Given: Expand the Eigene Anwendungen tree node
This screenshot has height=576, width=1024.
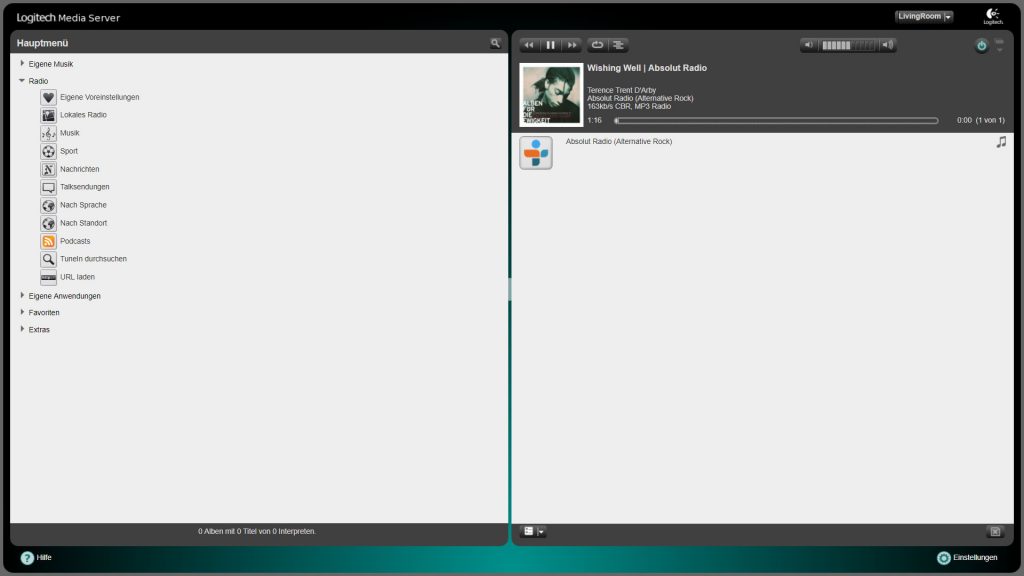Looking at the screenshot, I should pyautogui.click(x=22, y=295).
